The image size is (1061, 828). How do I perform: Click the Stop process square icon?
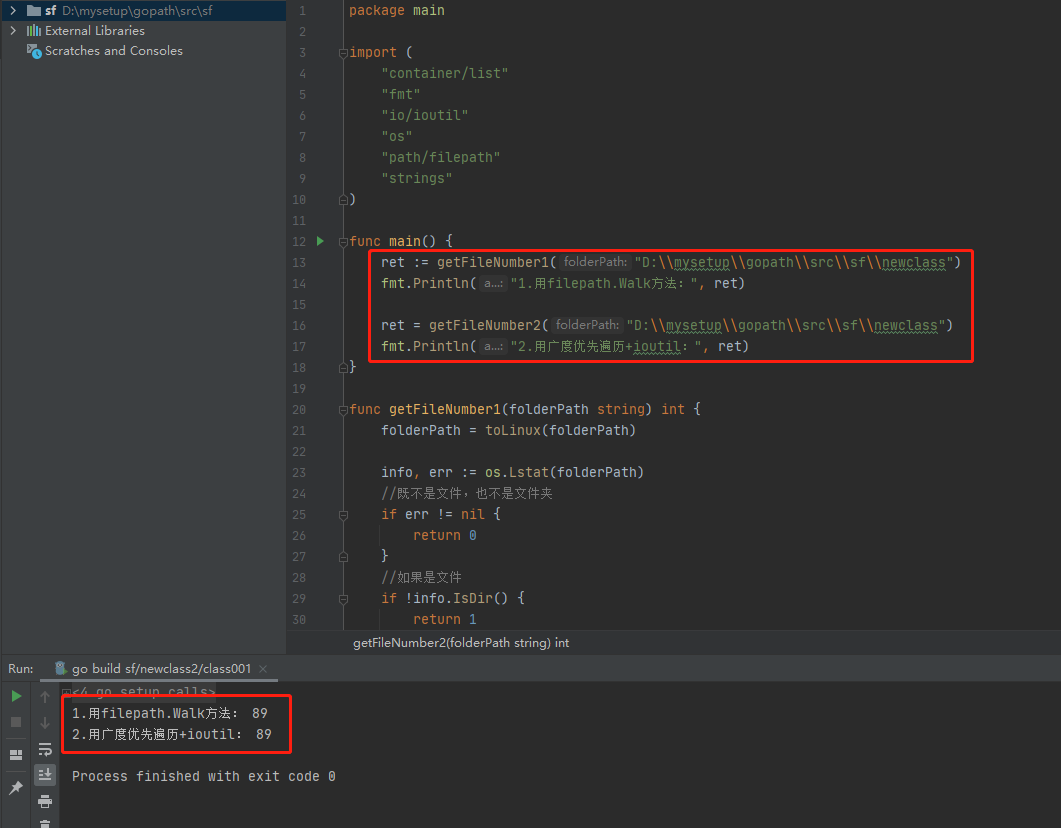(x=16, y=722)
